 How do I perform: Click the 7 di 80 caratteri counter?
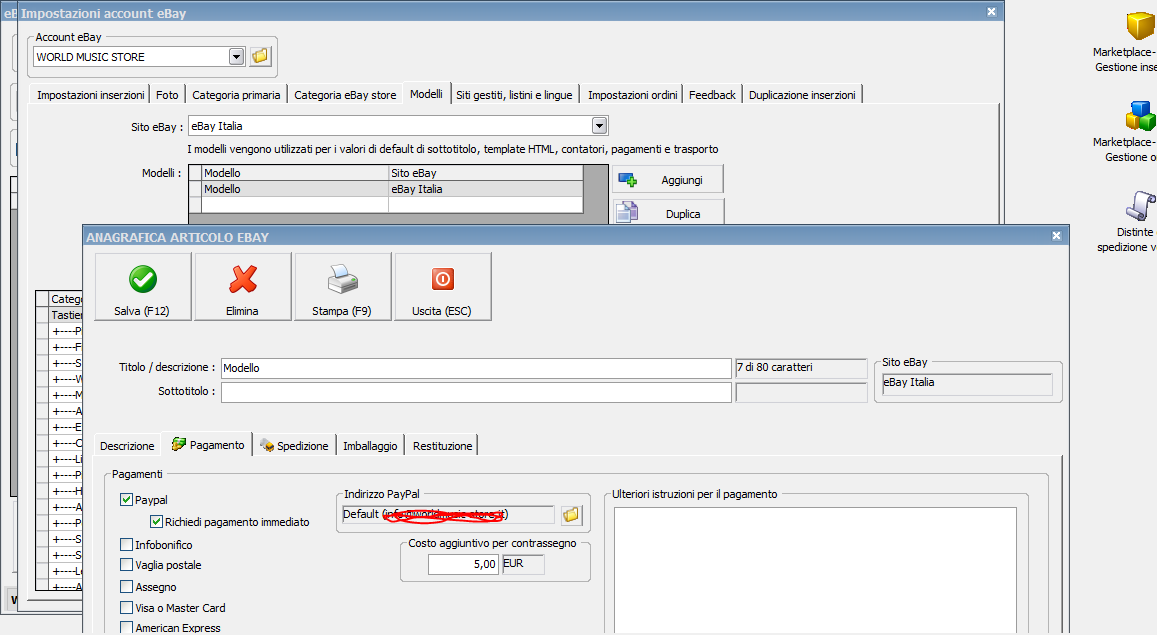[x=801, y=367]
